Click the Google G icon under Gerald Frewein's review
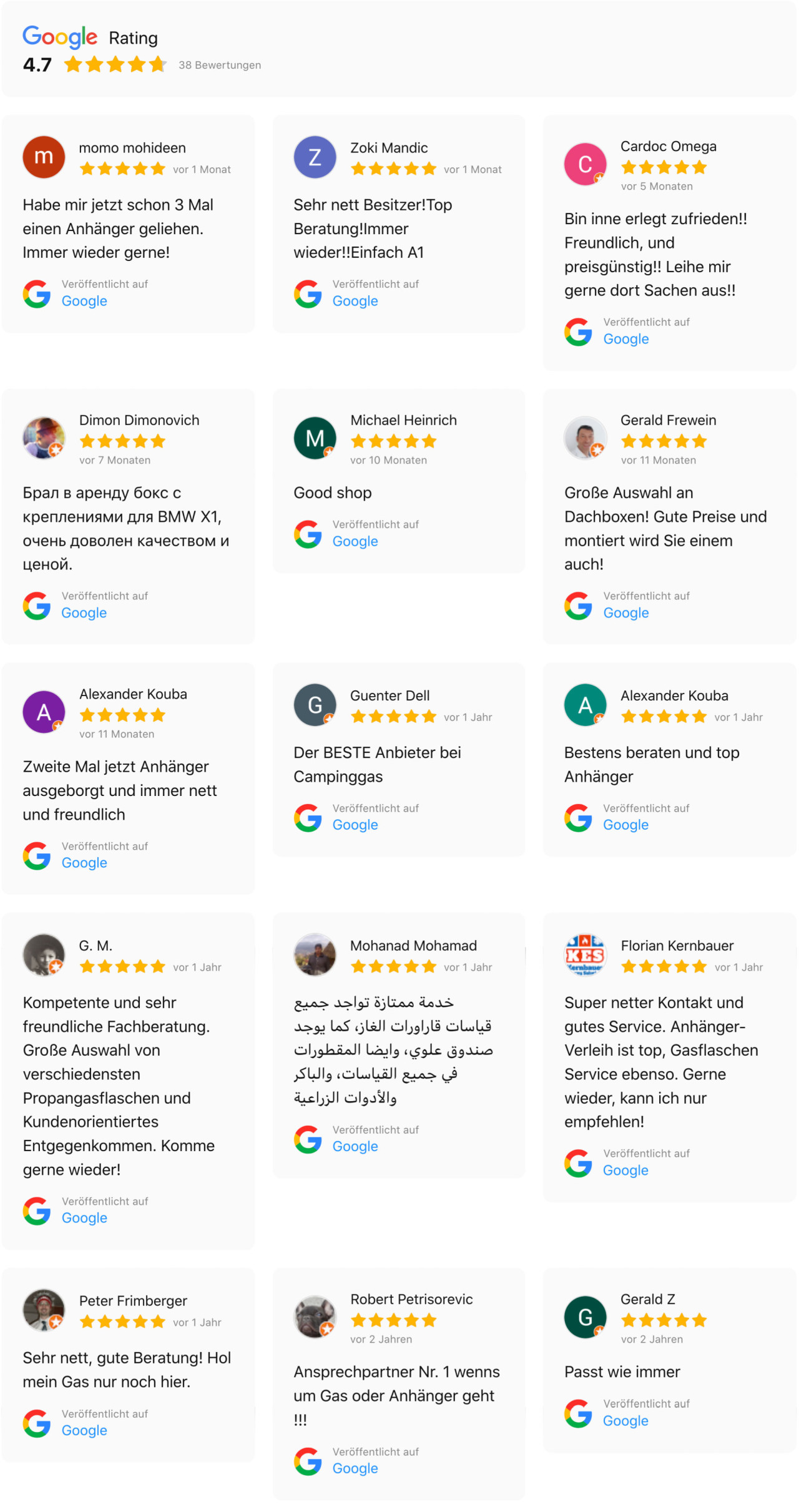Viewport: 799px width, 1512px height. pyautogui.click(x=578, y=604)
